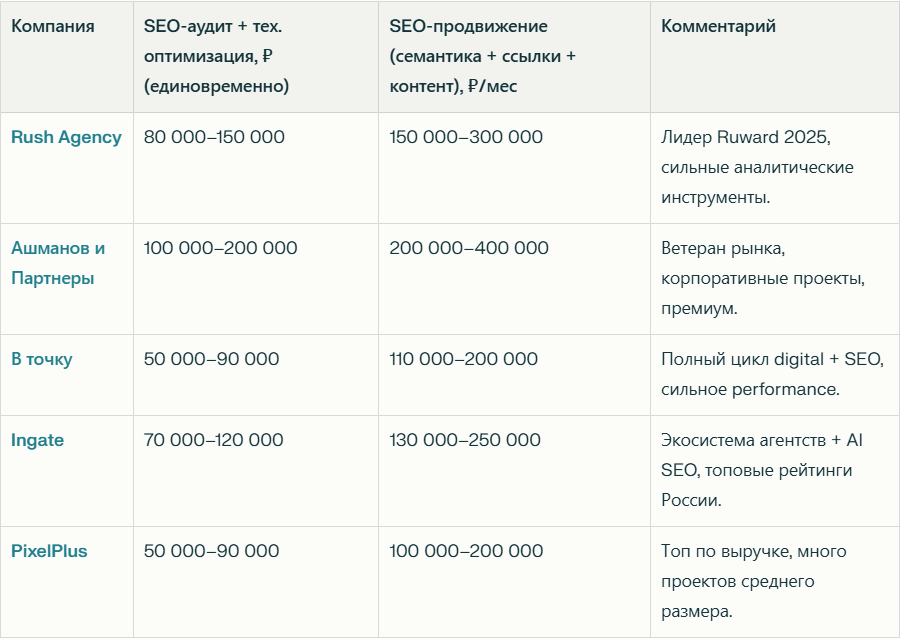Open the В точку company link

(x=41, y=359)
